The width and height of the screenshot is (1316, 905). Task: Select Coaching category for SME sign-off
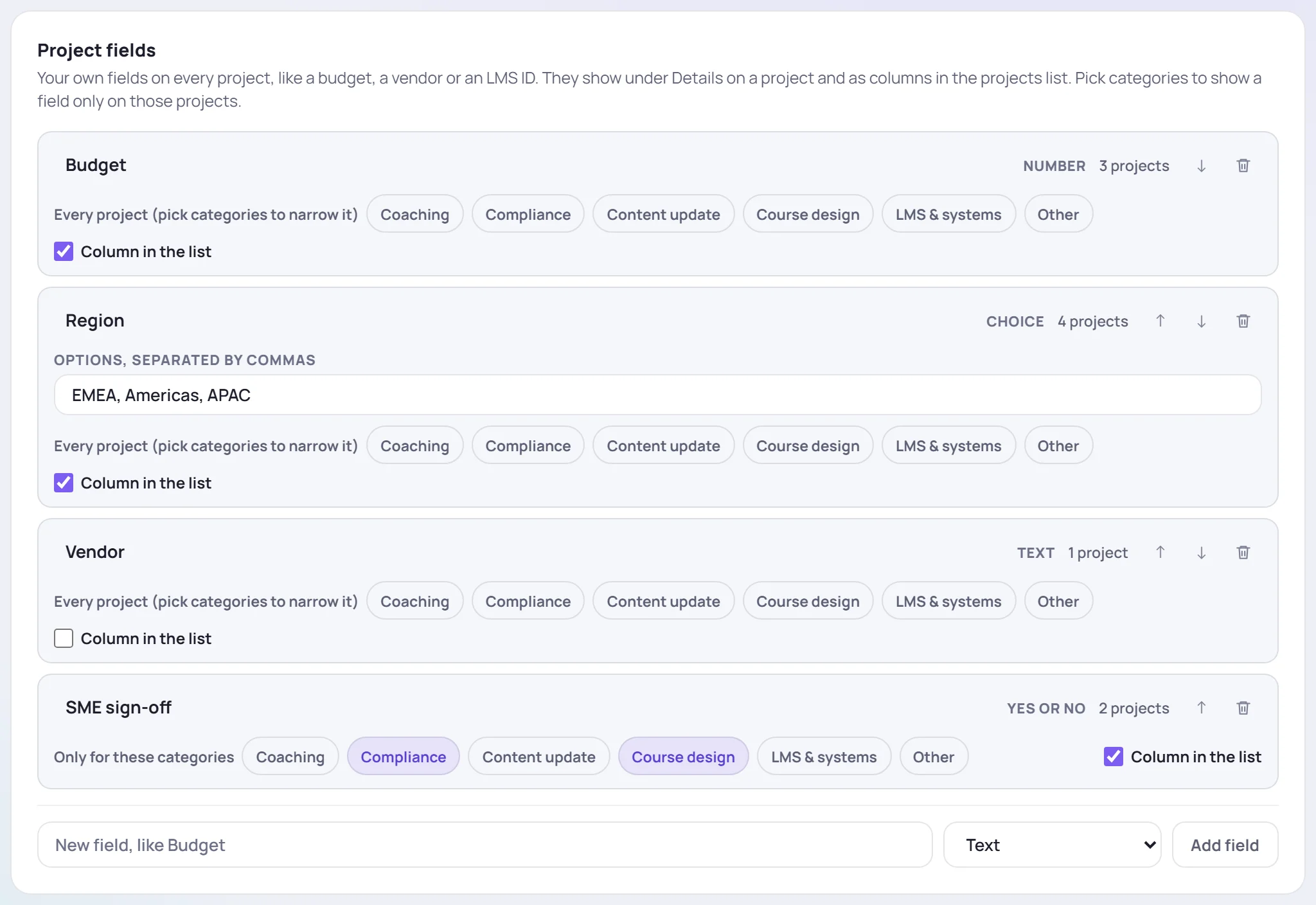click(x=290, y=757)
